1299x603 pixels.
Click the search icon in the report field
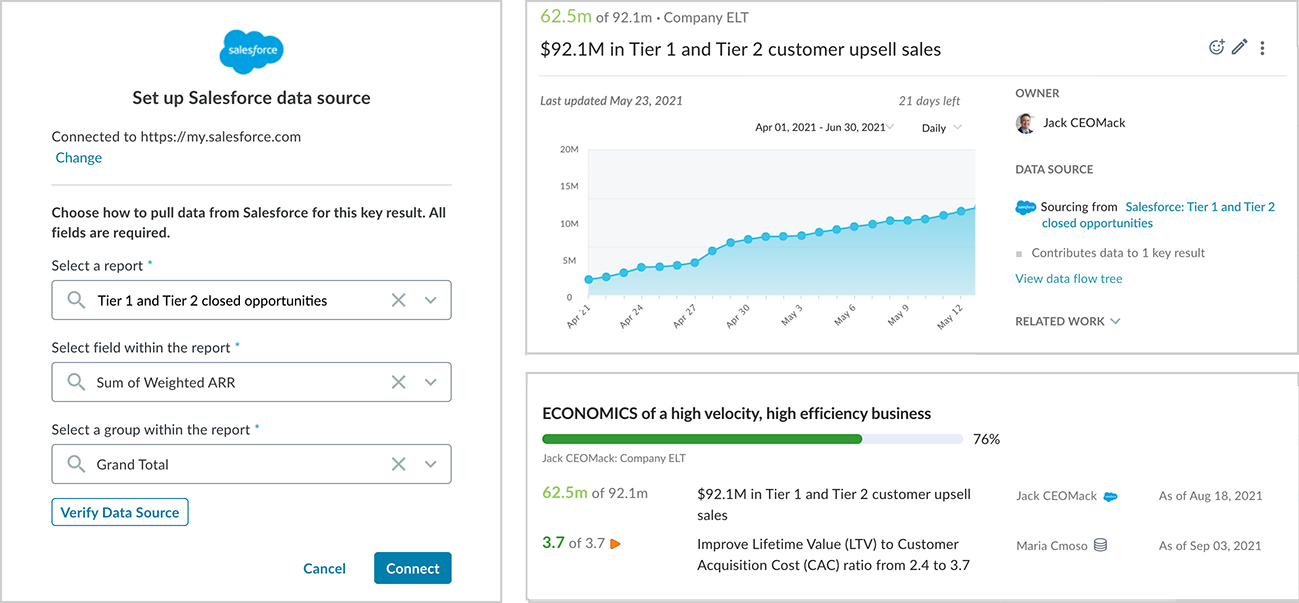coord(76,300)
